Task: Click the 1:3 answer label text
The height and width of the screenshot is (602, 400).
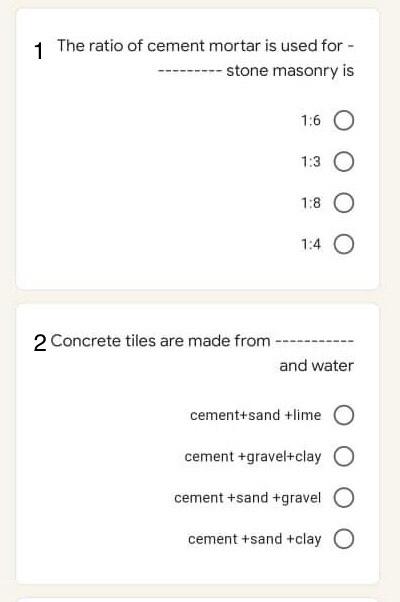Action: (x=311, y=162)
